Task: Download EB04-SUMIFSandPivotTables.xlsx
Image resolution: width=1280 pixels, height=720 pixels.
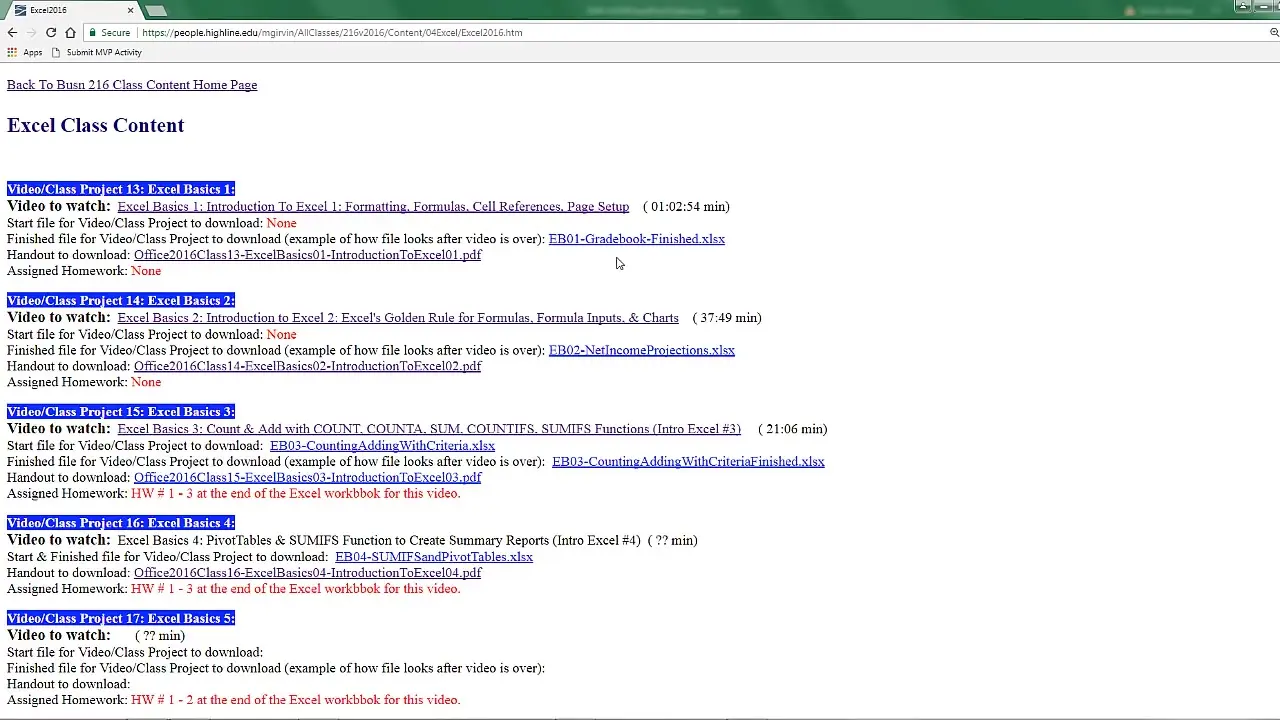Action: click(x=434, y=557)
